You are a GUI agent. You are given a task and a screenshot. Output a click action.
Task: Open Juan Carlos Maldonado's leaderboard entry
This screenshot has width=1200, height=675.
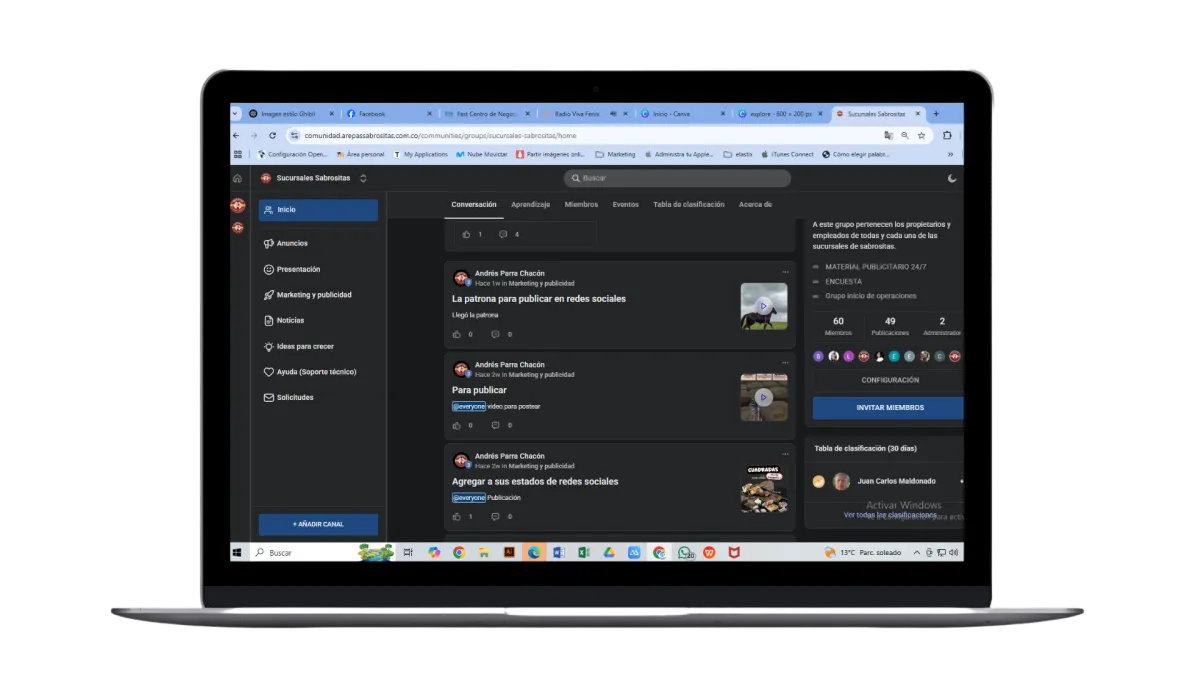coord(888,481)
